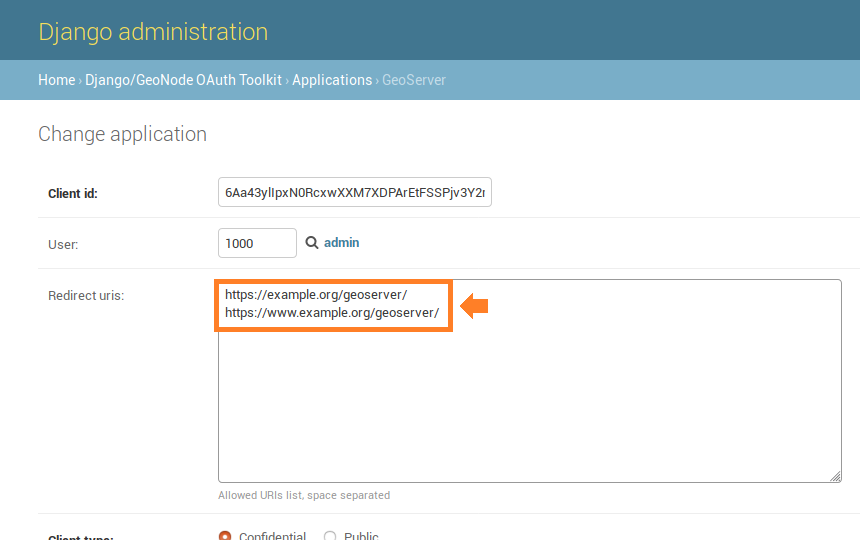Screen dimensions: 860x540
Task: Navigate to Applications in the breadcrumb
Action: 332,80
